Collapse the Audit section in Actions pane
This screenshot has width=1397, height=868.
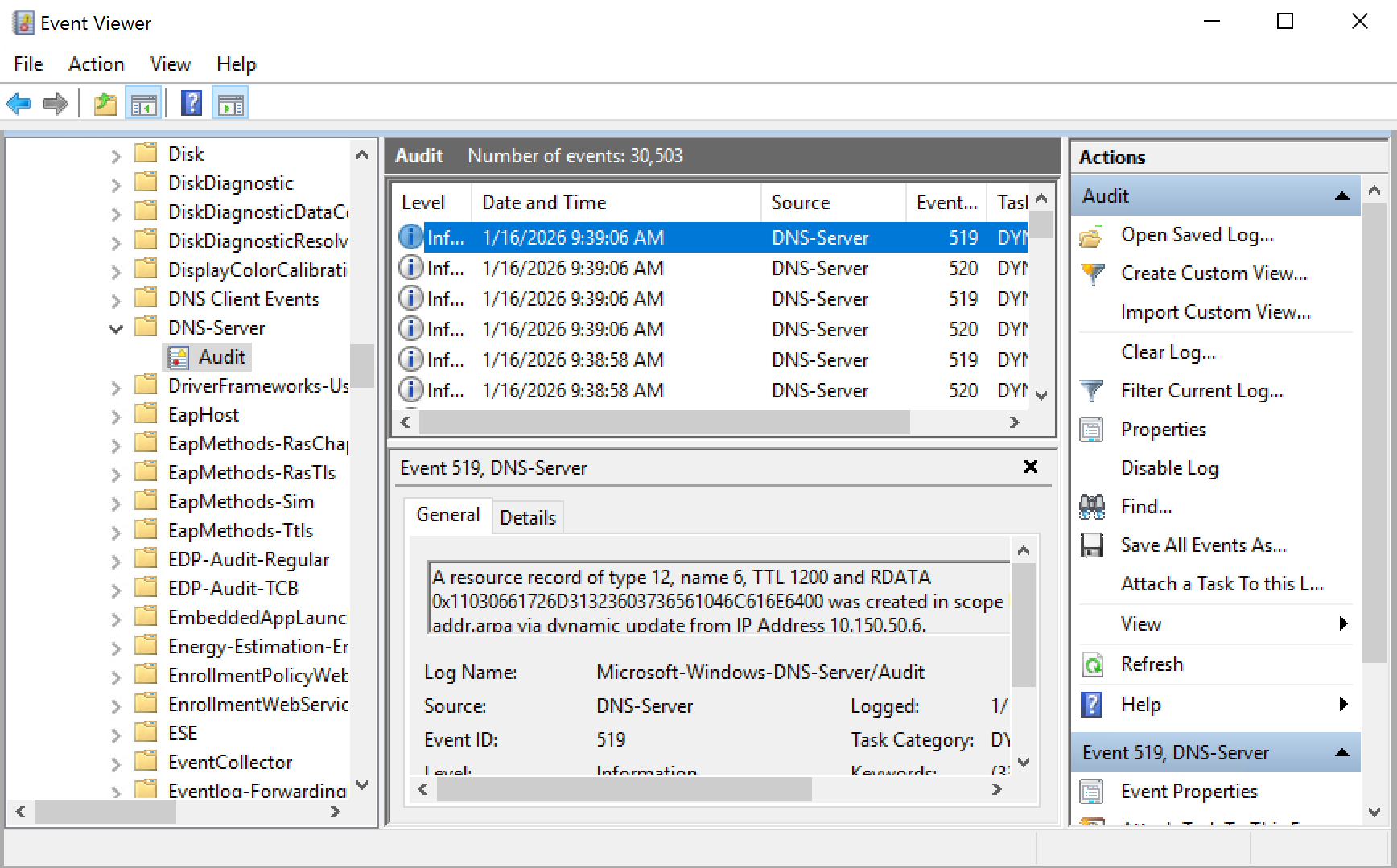pos(1341,195)
